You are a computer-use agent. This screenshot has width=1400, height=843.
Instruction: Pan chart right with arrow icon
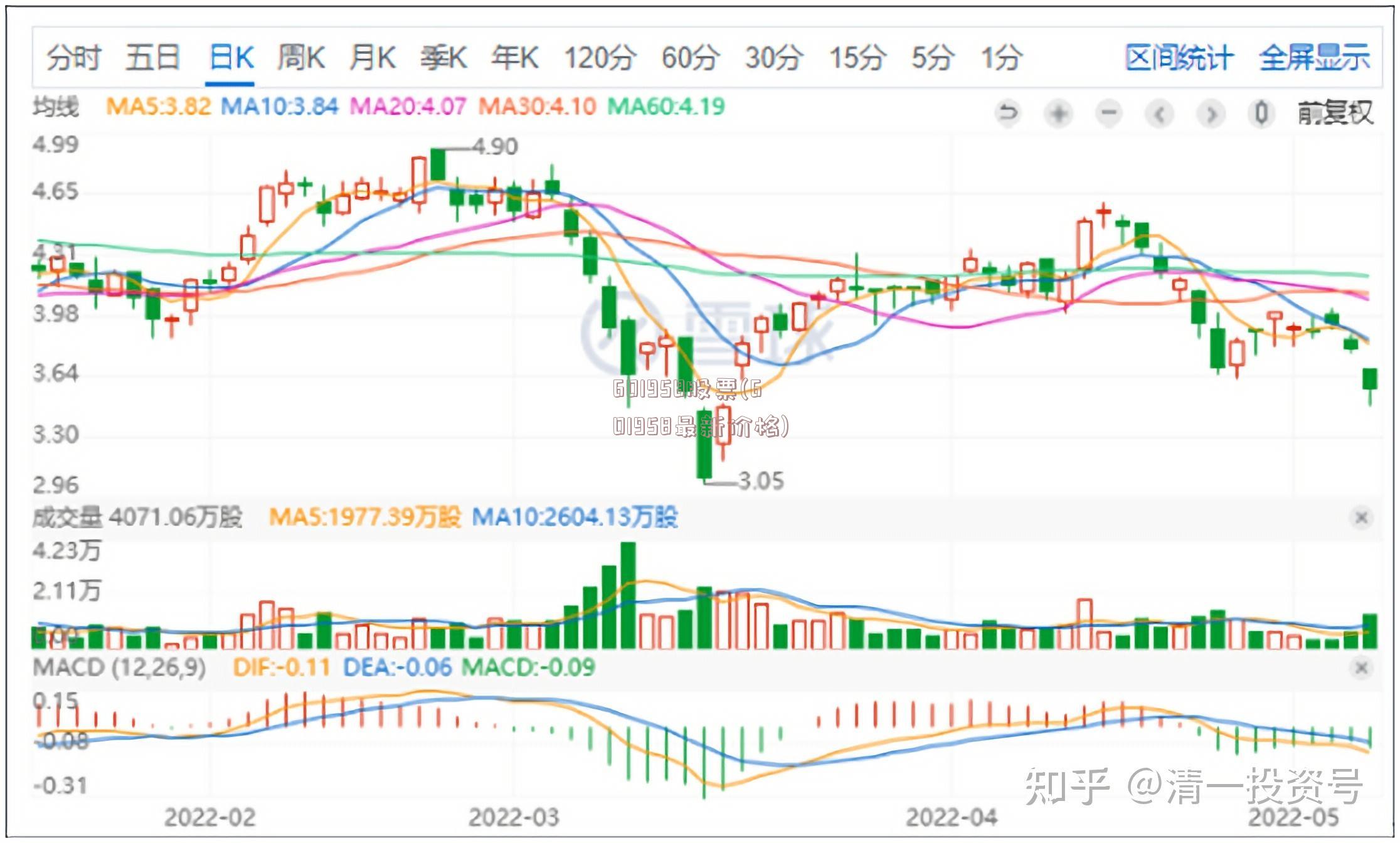(x=1211, y=114)
